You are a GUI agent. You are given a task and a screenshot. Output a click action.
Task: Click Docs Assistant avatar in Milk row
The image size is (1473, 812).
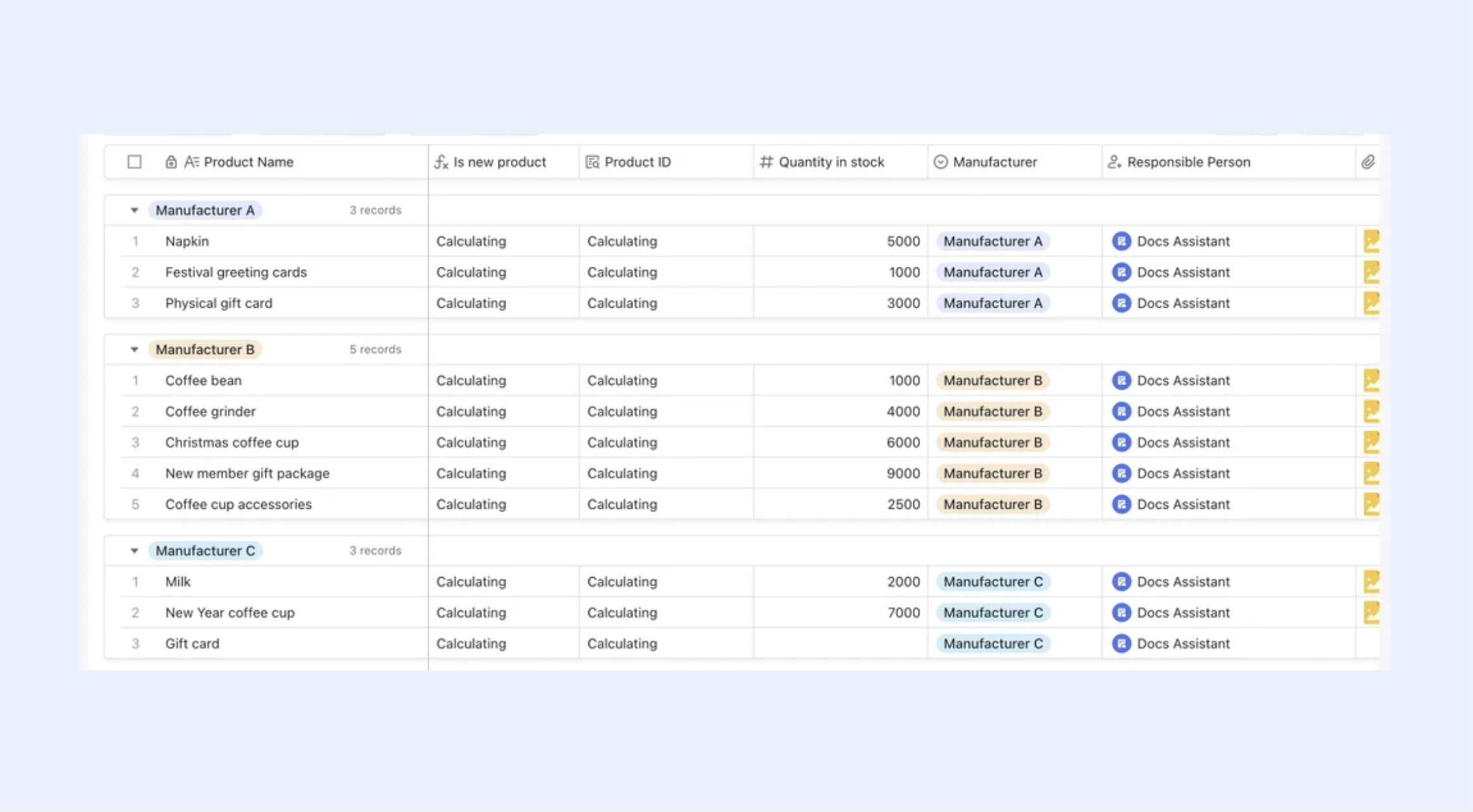point(1121,582)
